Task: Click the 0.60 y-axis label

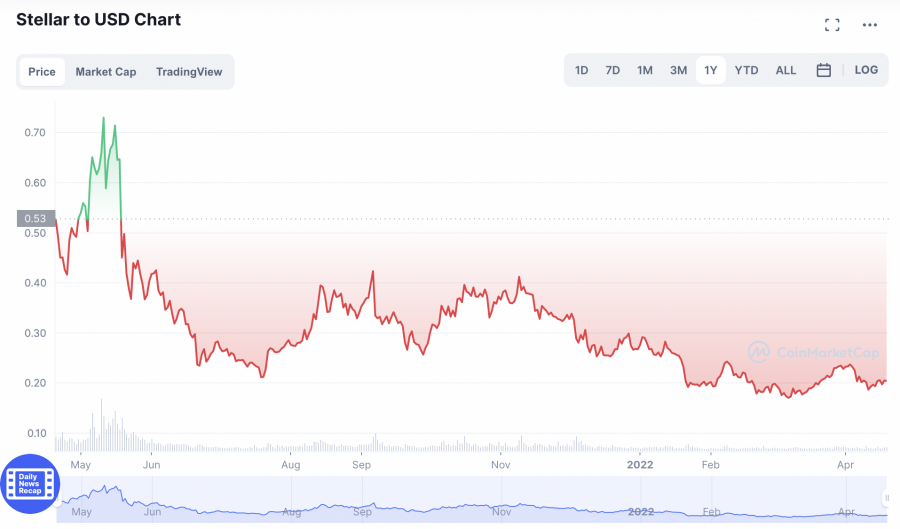Action: click(x=35, y=183)
